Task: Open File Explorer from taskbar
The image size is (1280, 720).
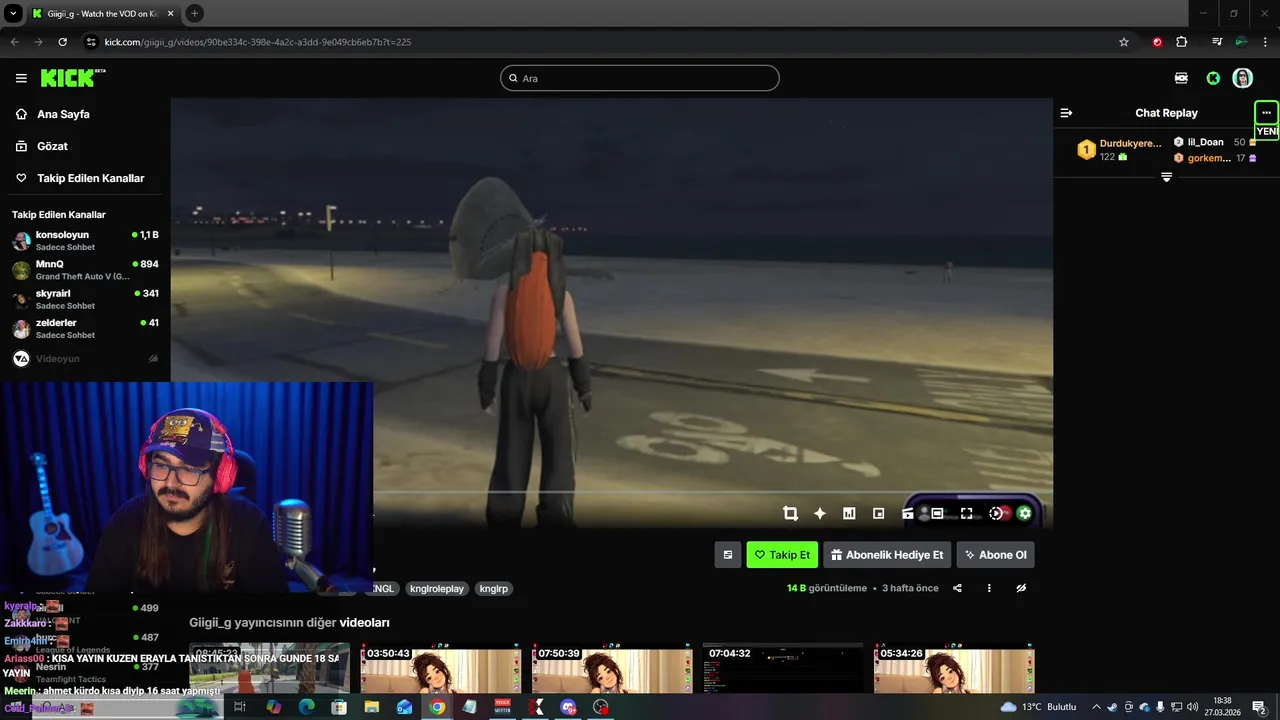Action: [x=371, y=707]
